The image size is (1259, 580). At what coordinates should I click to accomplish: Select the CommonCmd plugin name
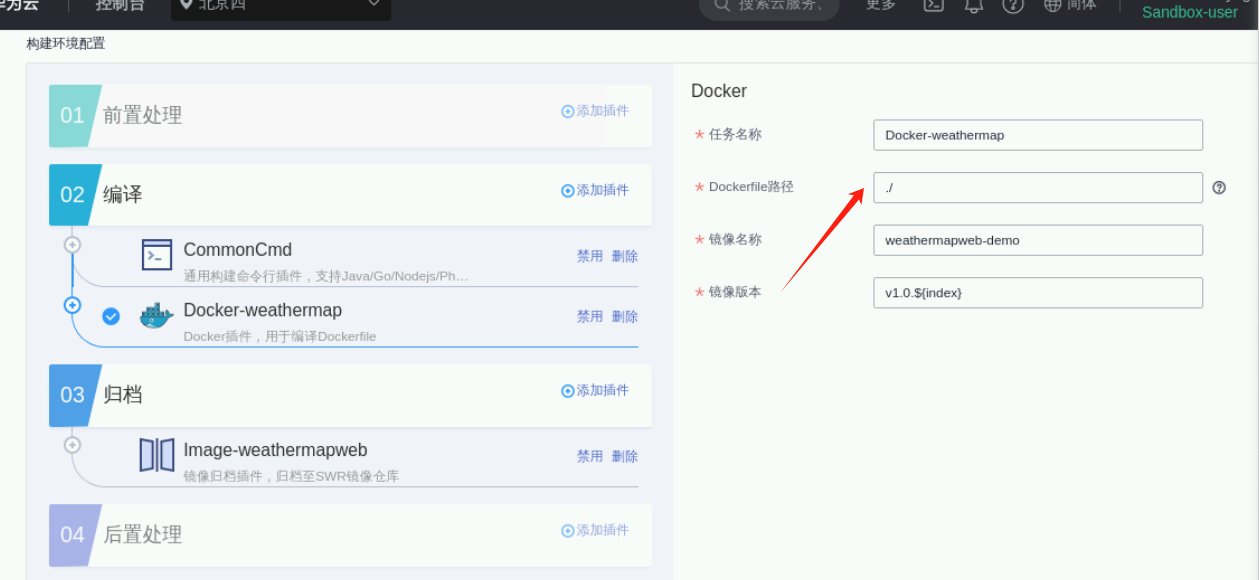point(238,250)
